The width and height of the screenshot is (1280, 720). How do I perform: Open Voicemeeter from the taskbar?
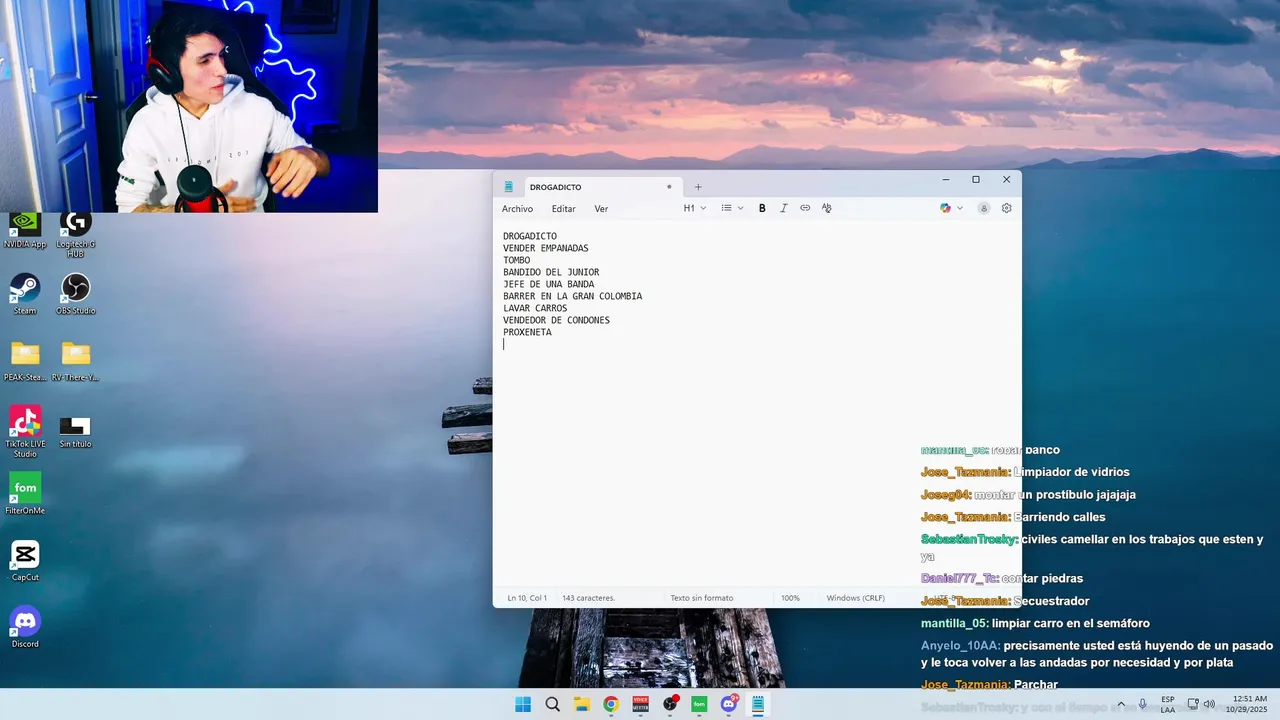point(641,704)
